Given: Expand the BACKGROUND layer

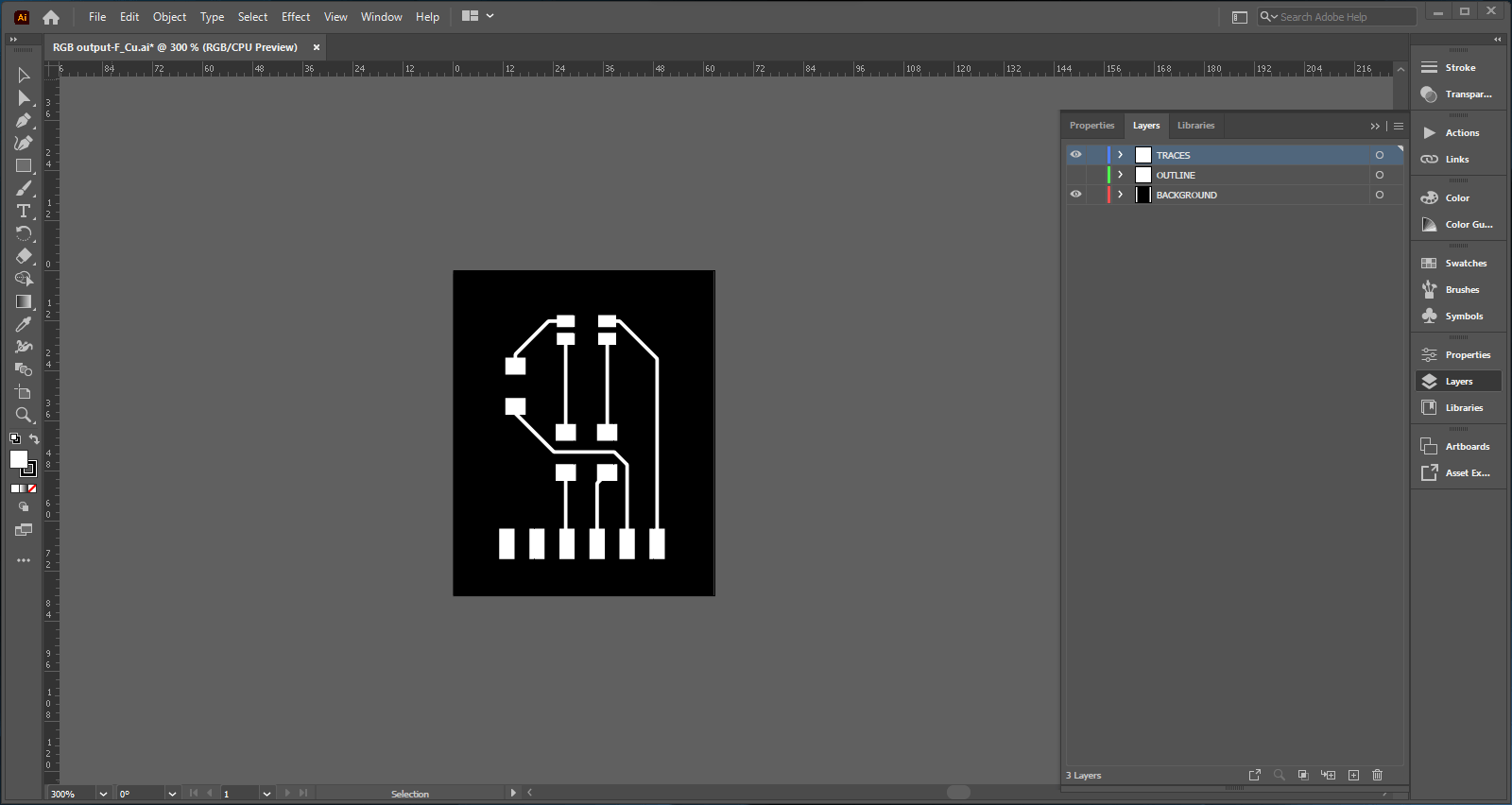Looking at the screenshot, I should pos(1121,195).
